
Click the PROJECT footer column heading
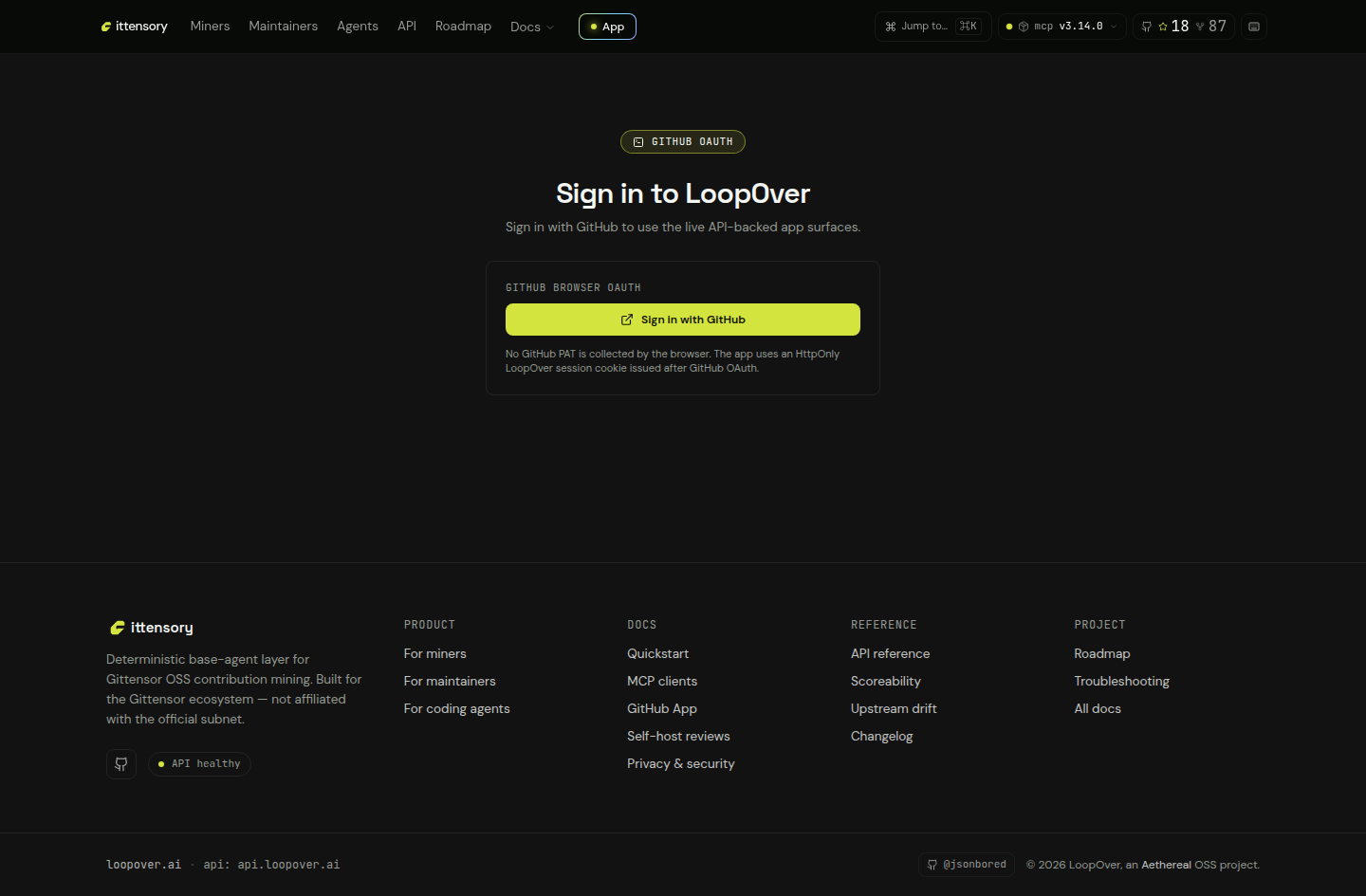tap(1100, 625)
